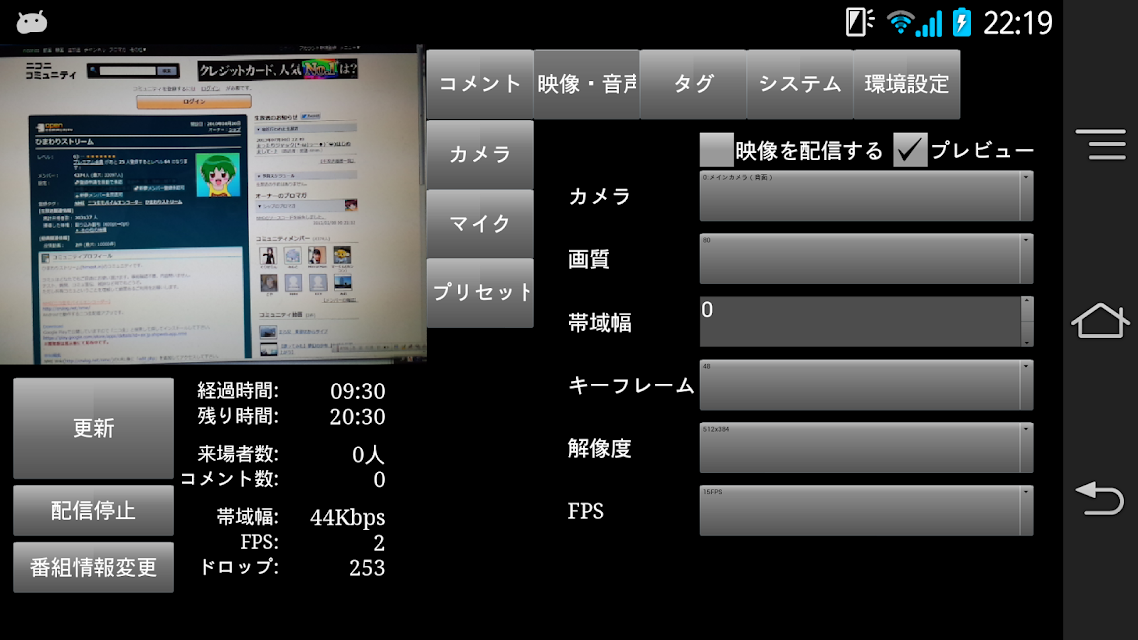The image size is (1138, 640).
Task: Tap the phone vibrate status icon
Action: [x=859, y=22]
